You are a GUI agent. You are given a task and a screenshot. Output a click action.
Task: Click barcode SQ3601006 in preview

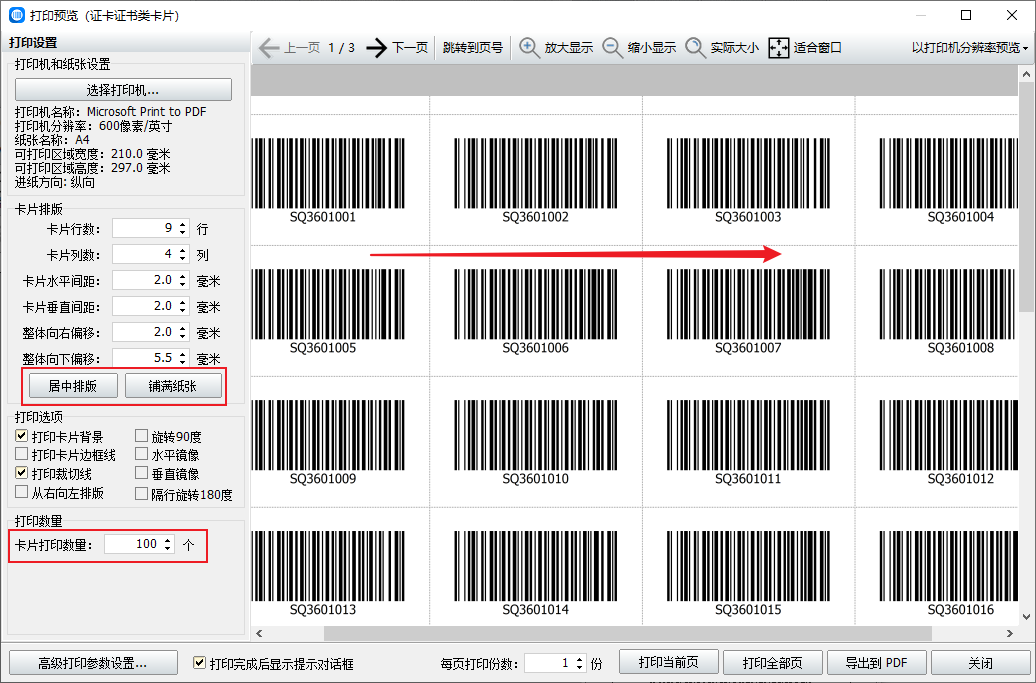pos(535,310)
